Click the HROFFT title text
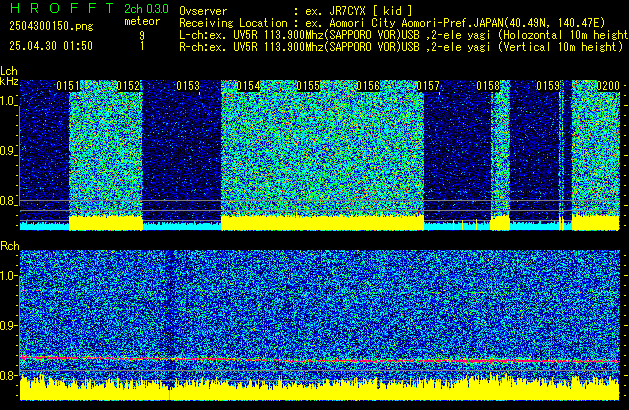This screenshot has height=410, width=629. click(x=62, y=8)
